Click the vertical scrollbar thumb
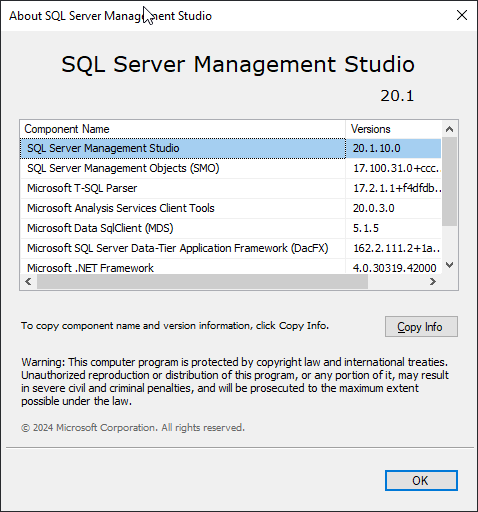Screen dimensions: 478x512 click(x=450, y=181)
